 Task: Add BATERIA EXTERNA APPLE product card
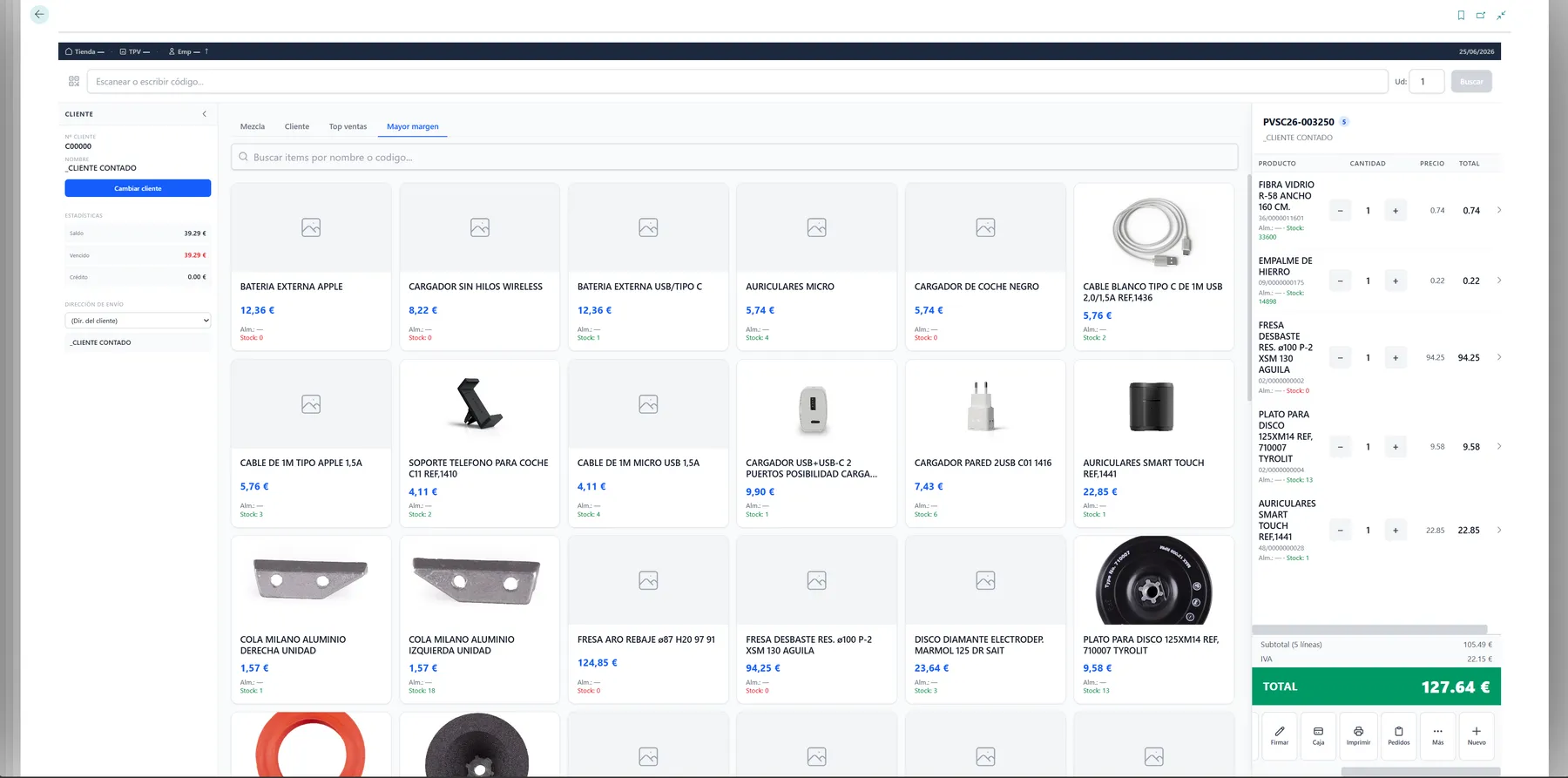(311, 267)
